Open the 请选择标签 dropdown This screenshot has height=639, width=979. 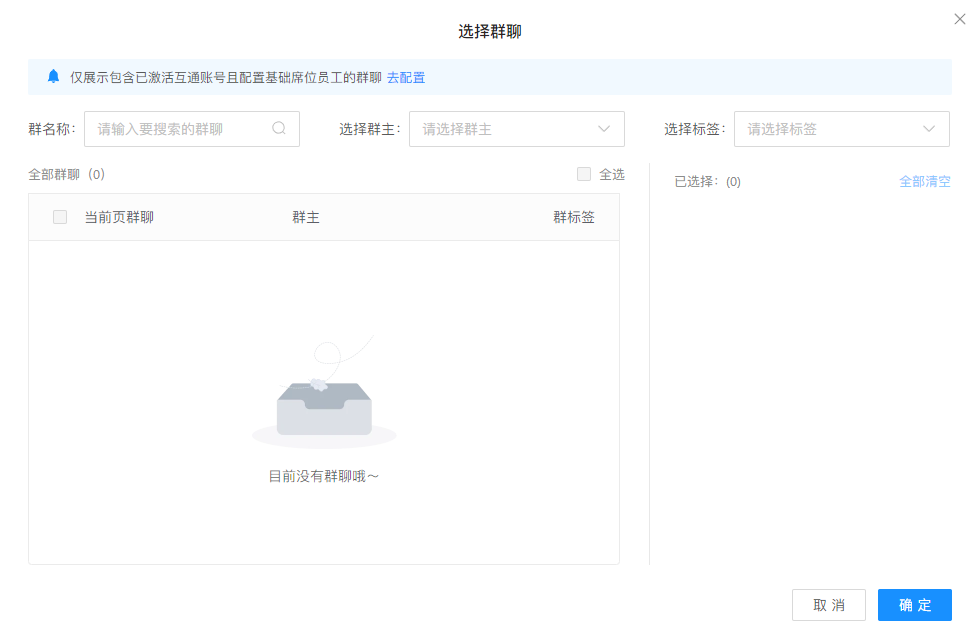point(830,129)
